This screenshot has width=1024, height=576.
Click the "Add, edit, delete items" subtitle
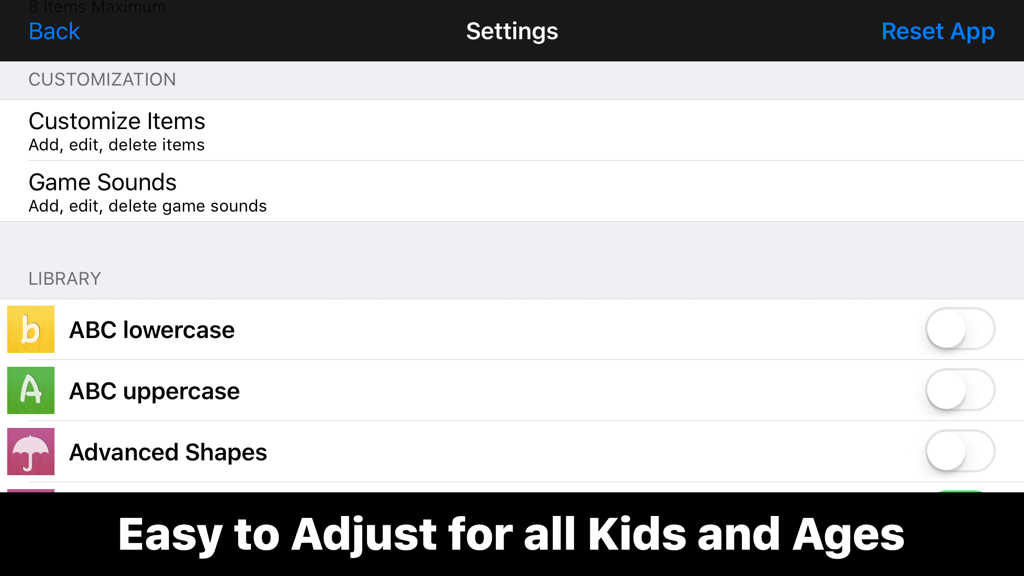pyautogui.click(x=117, y=144)
